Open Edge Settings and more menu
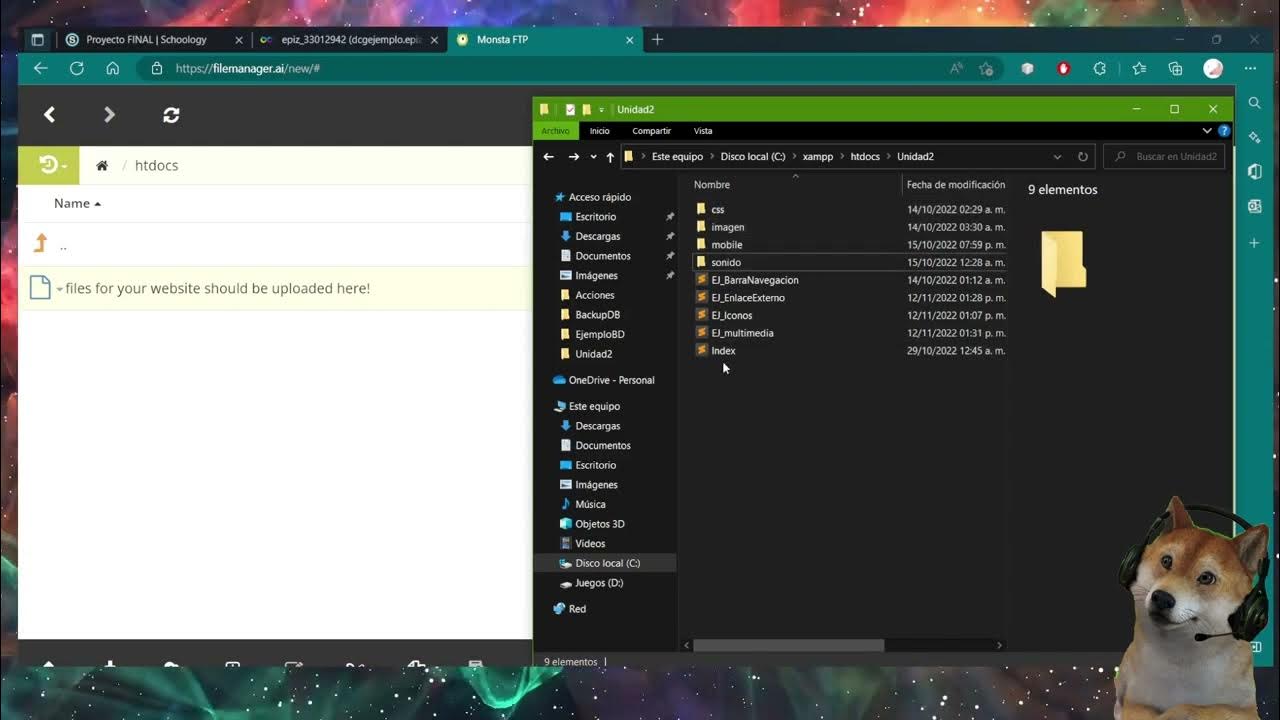This screenshot has height=720, width=1280. click(1250, 68)
